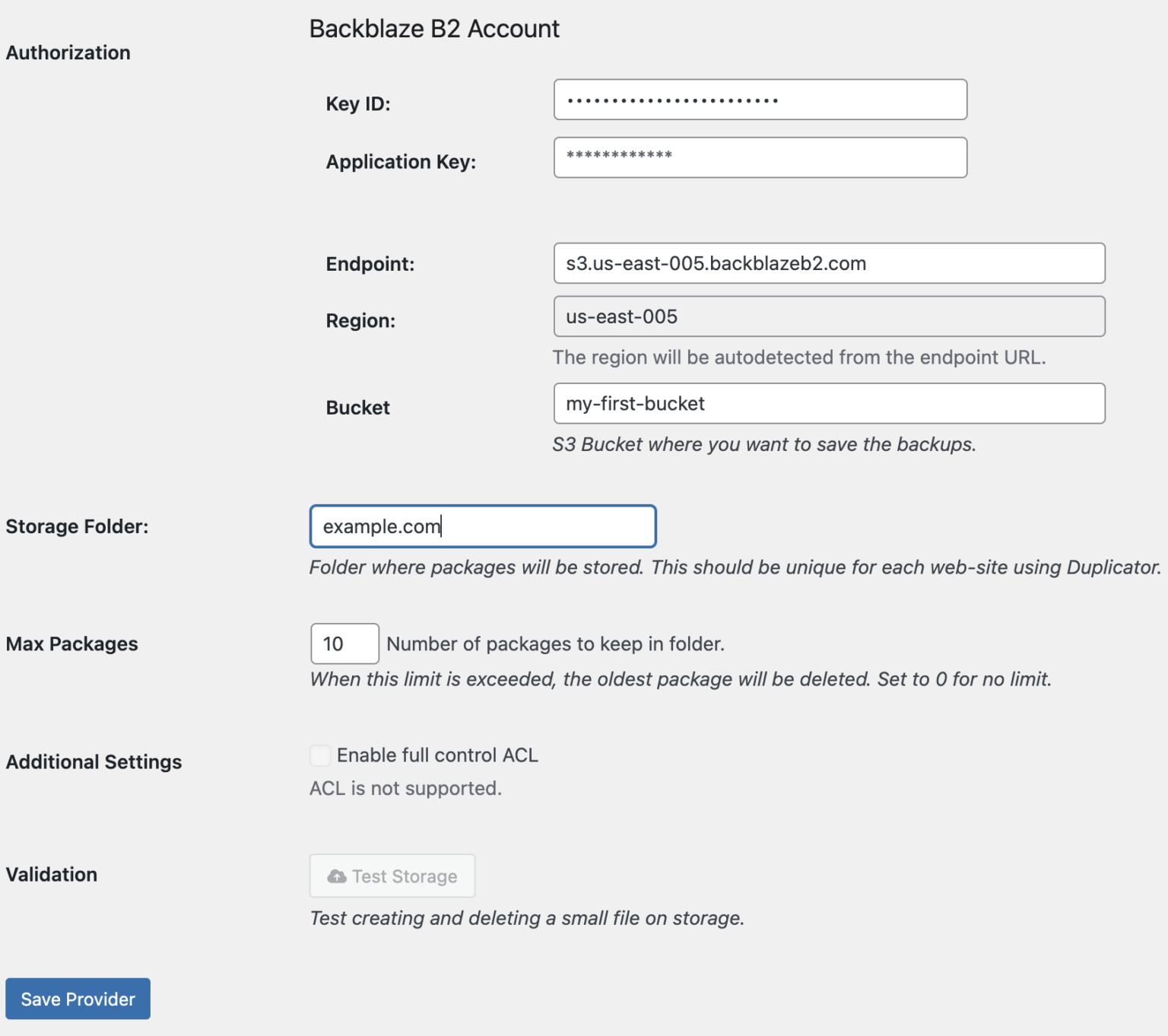Click the cloud icon on Test Storage
The width and height of the screenshot is (1168, 1036).
338,876
